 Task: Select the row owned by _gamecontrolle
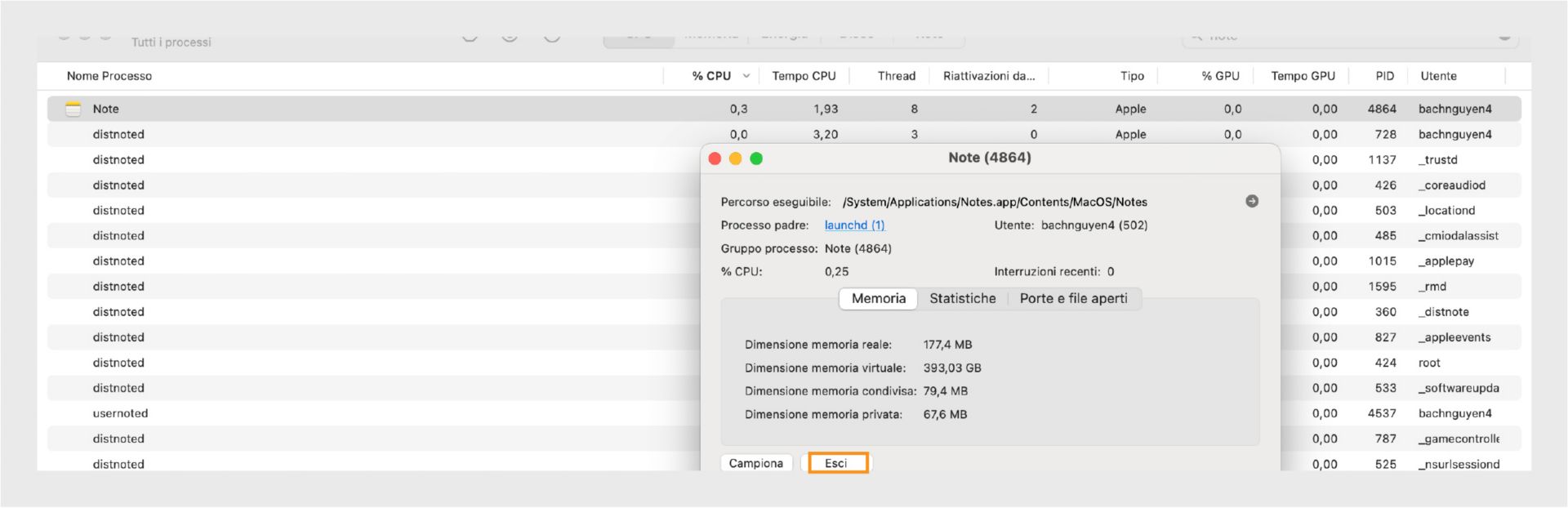point(784,439)
